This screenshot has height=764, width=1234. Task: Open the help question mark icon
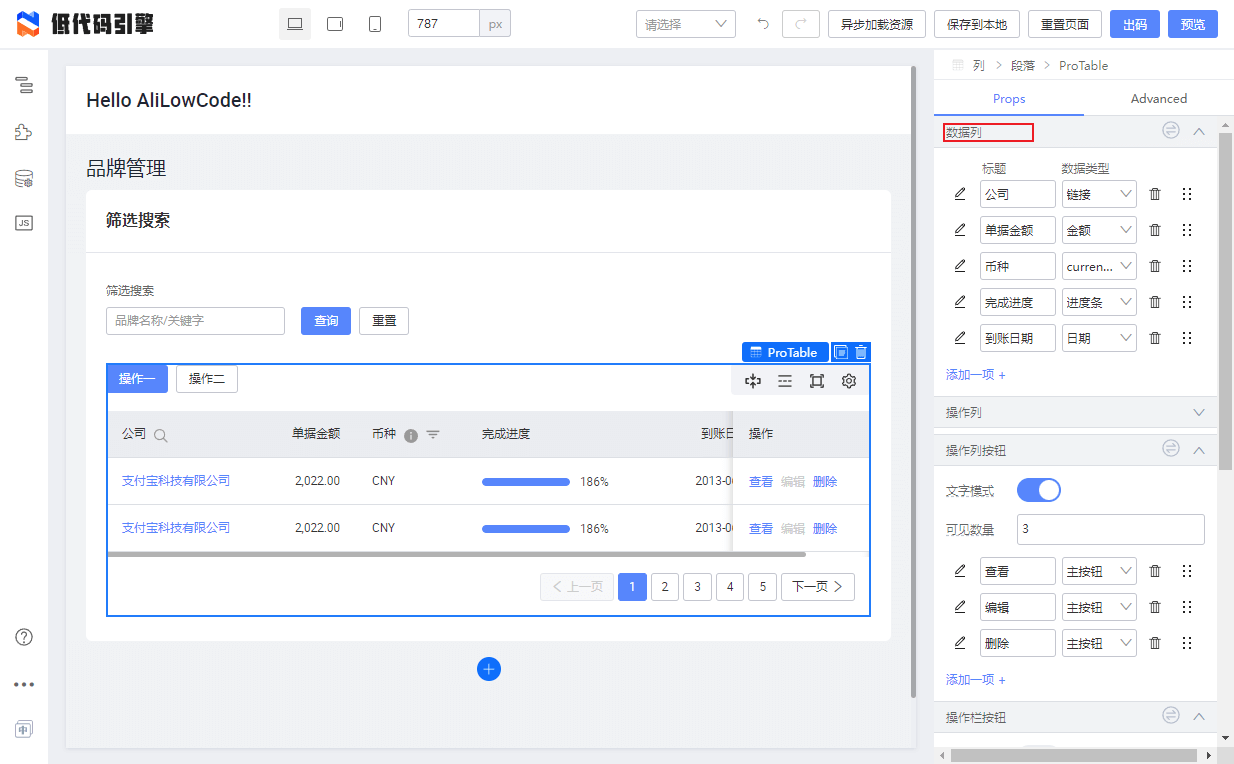tap(24, 637)
